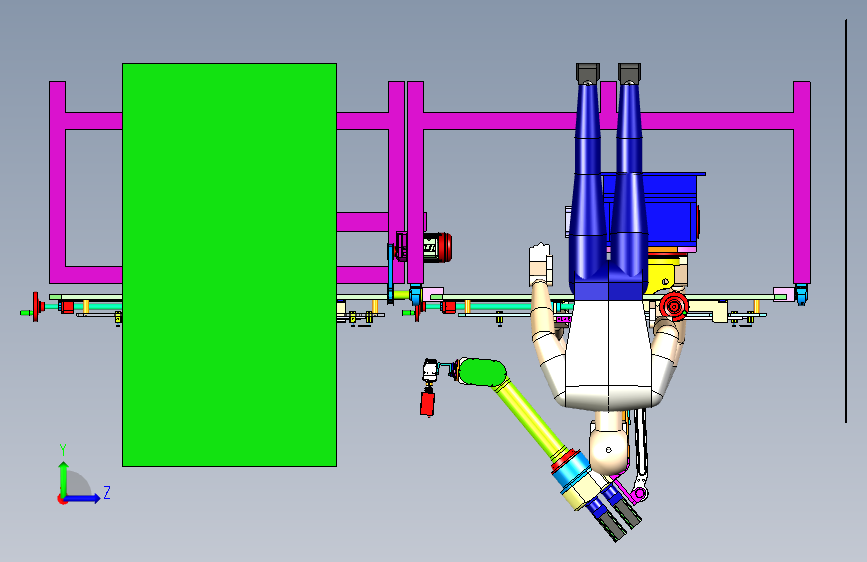Click the Y axis label on triad
The image size is (867, 562).
click(x=63, y=450)
